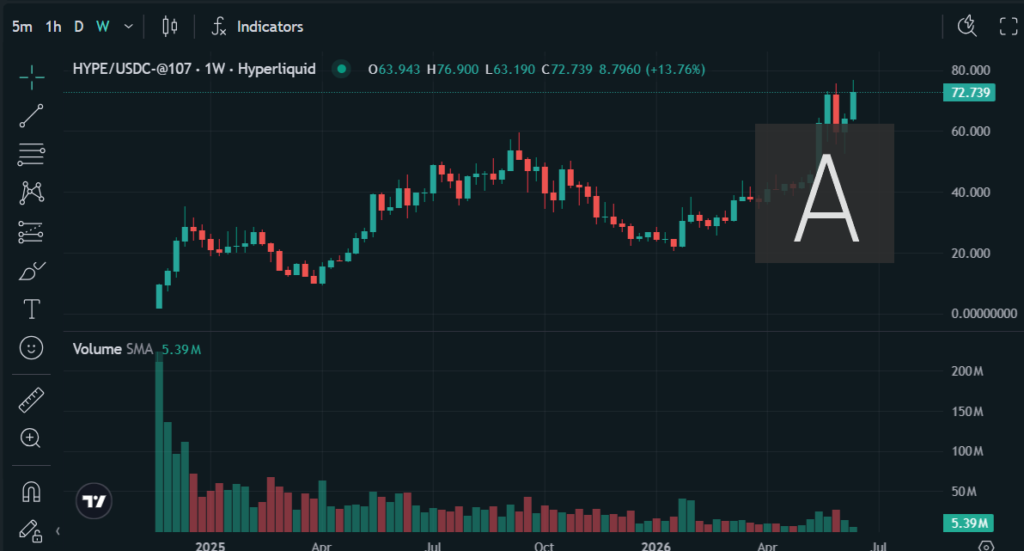Select the brush drawing tool

coord(31,270)
